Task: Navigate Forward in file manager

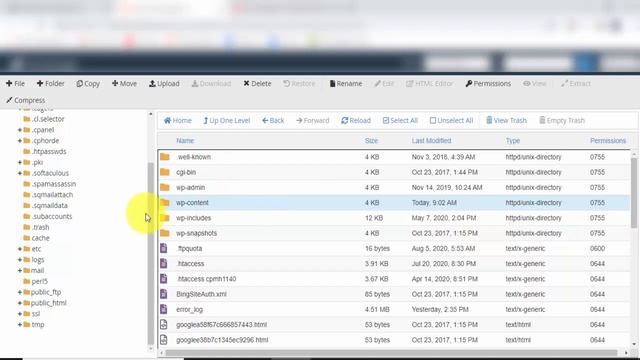Action: click(313, 120)
